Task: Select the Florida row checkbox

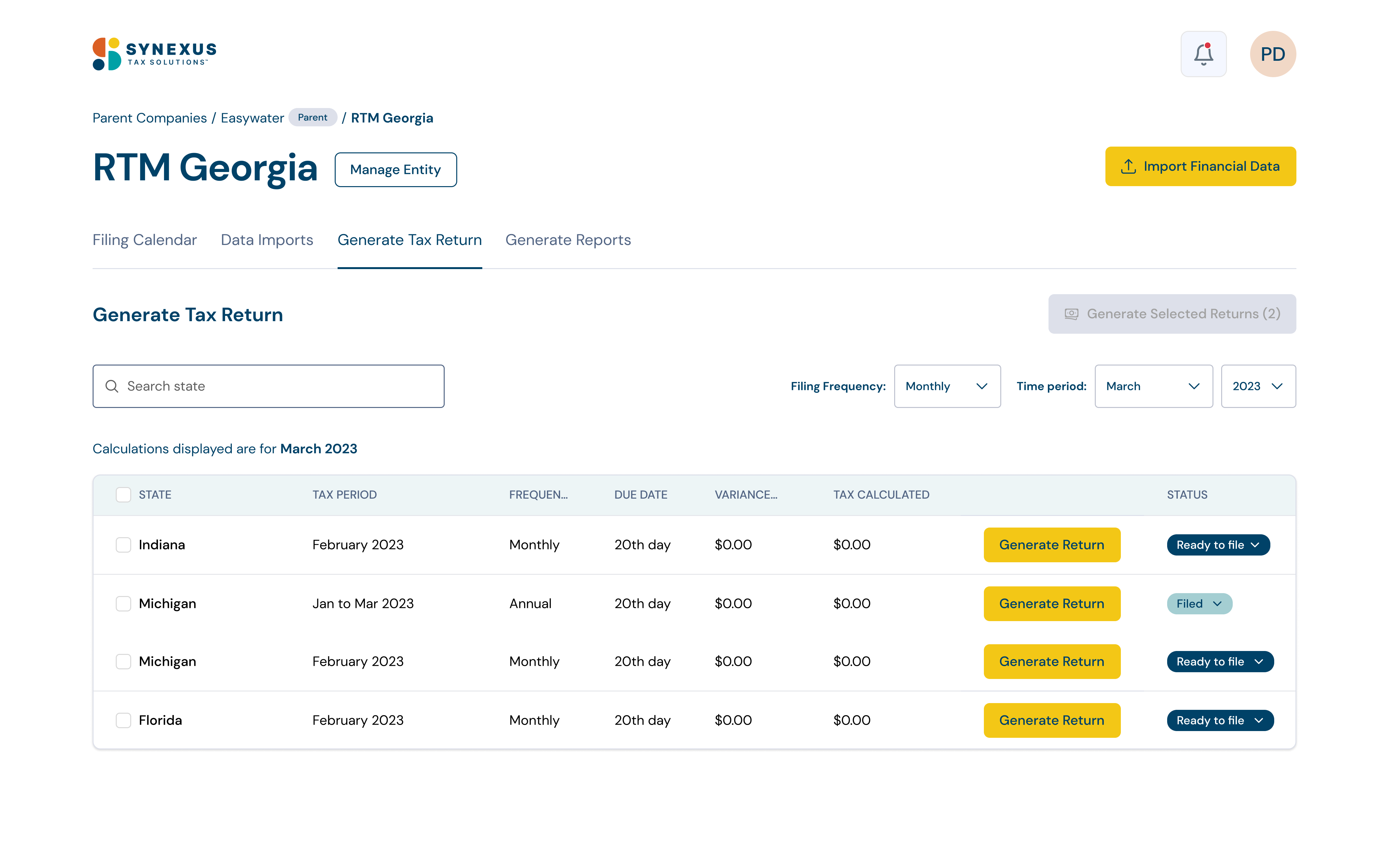Action: pyautogui.click(x=123, y=720)
